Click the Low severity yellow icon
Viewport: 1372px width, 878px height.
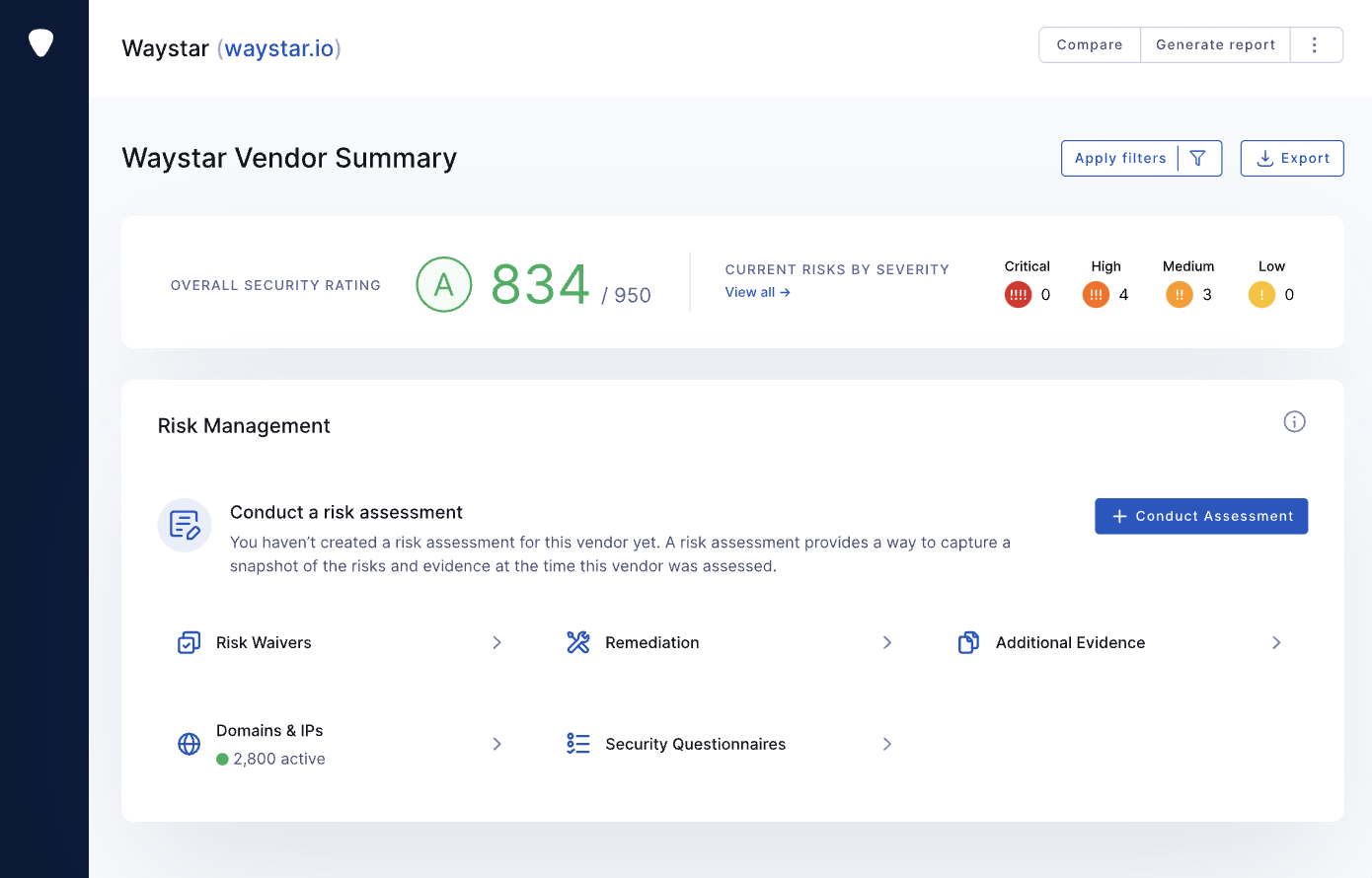(x=1261, y=294)
